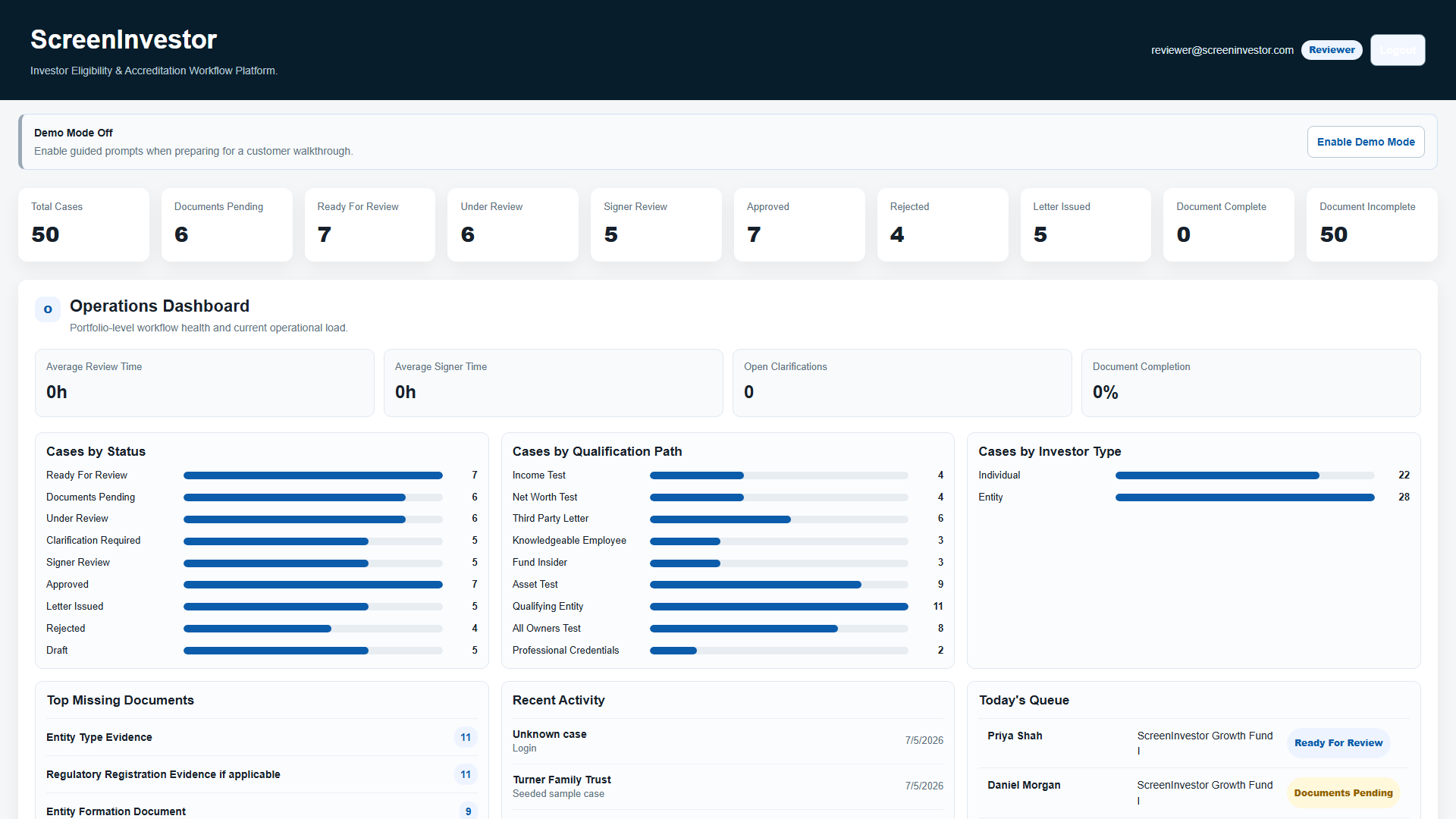Click the Cases by Status heading
Screen dimensions: 1456x819
point(96,451)
